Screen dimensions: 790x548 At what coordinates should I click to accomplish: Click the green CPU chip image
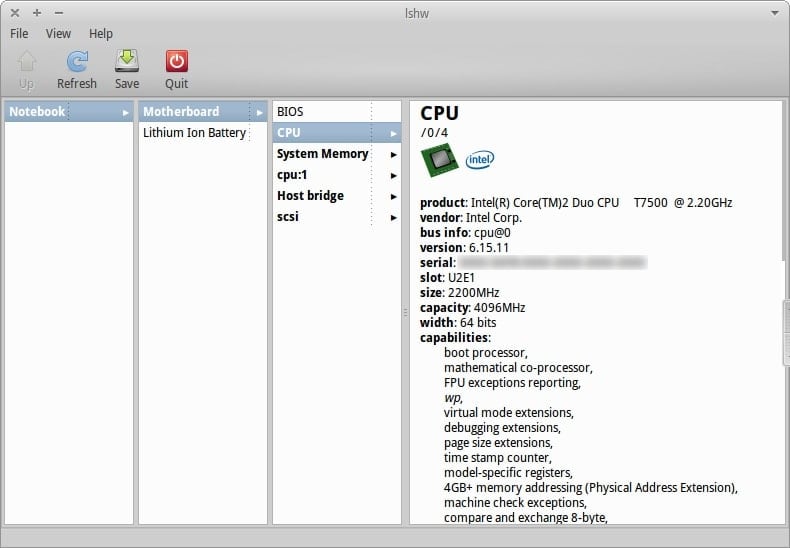(x=439, y=160)
